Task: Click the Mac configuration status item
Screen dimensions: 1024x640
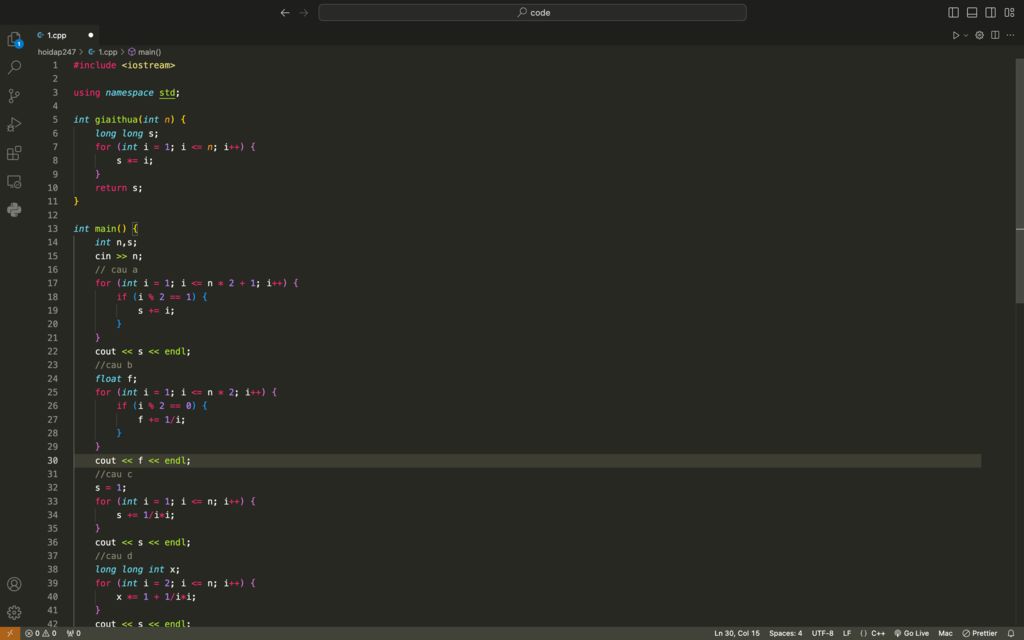Action: point(945,633)
